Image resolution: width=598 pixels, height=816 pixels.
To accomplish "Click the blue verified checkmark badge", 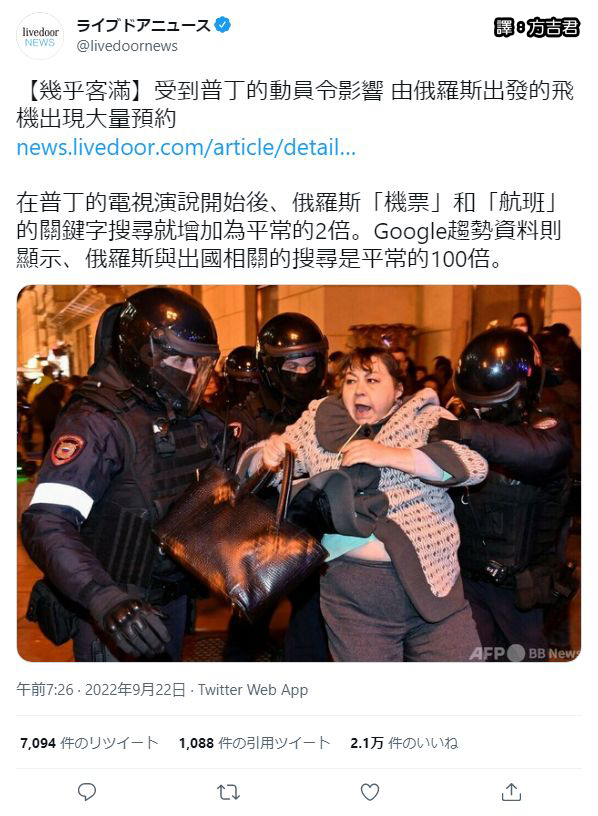I will 223,24.
